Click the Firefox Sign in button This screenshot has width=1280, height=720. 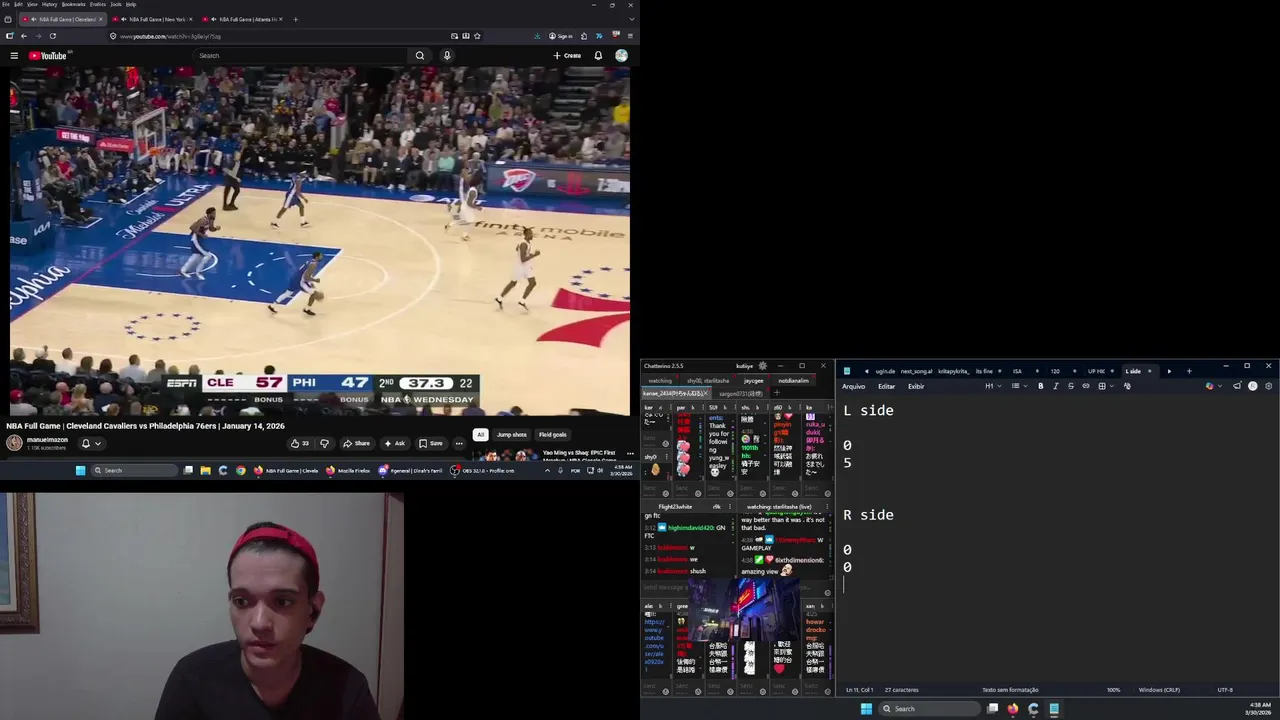click(561, 36)
